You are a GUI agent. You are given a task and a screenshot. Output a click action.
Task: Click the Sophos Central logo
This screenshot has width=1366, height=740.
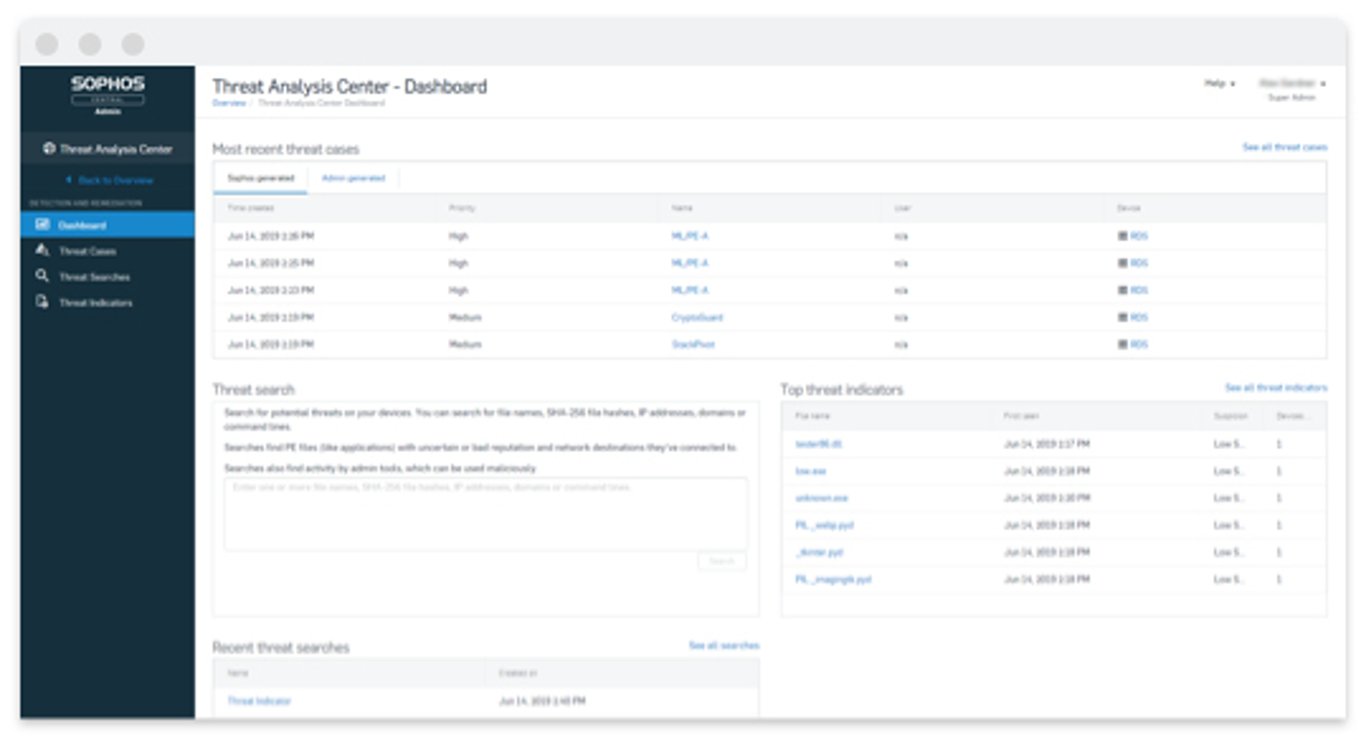[x=108, y=95]
